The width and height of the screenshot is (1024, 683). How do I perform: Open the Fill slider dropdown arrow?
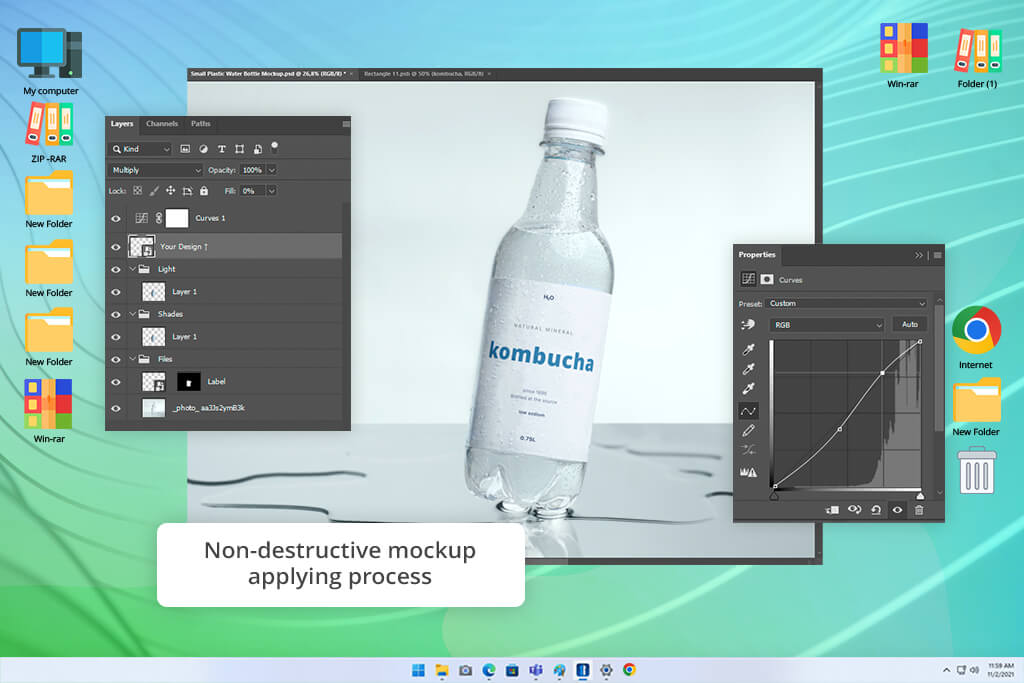tap(272, 191)
